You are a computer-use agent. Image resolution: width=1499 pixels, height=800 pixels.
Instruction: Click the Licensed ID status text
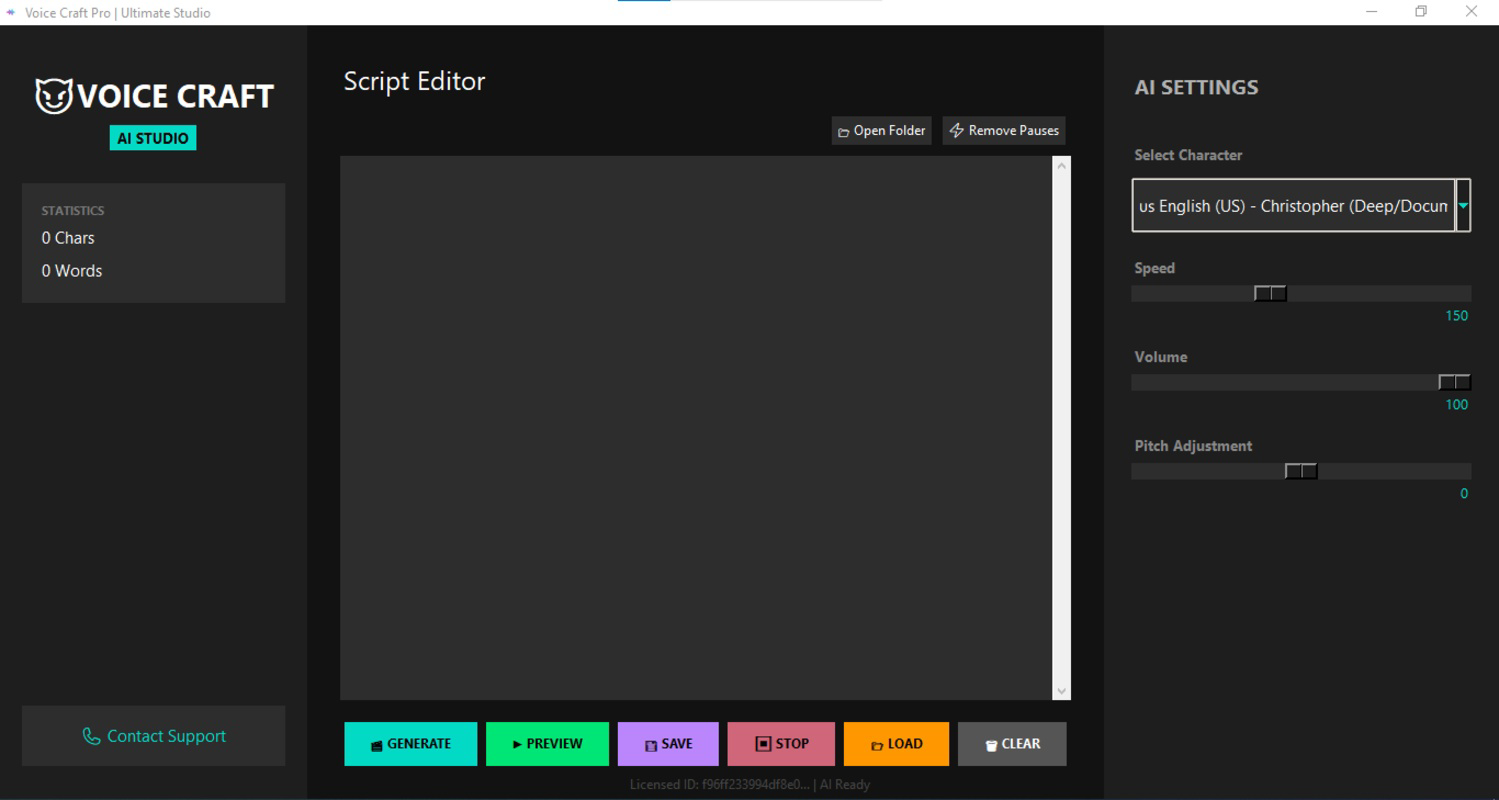tap(750, 785)
